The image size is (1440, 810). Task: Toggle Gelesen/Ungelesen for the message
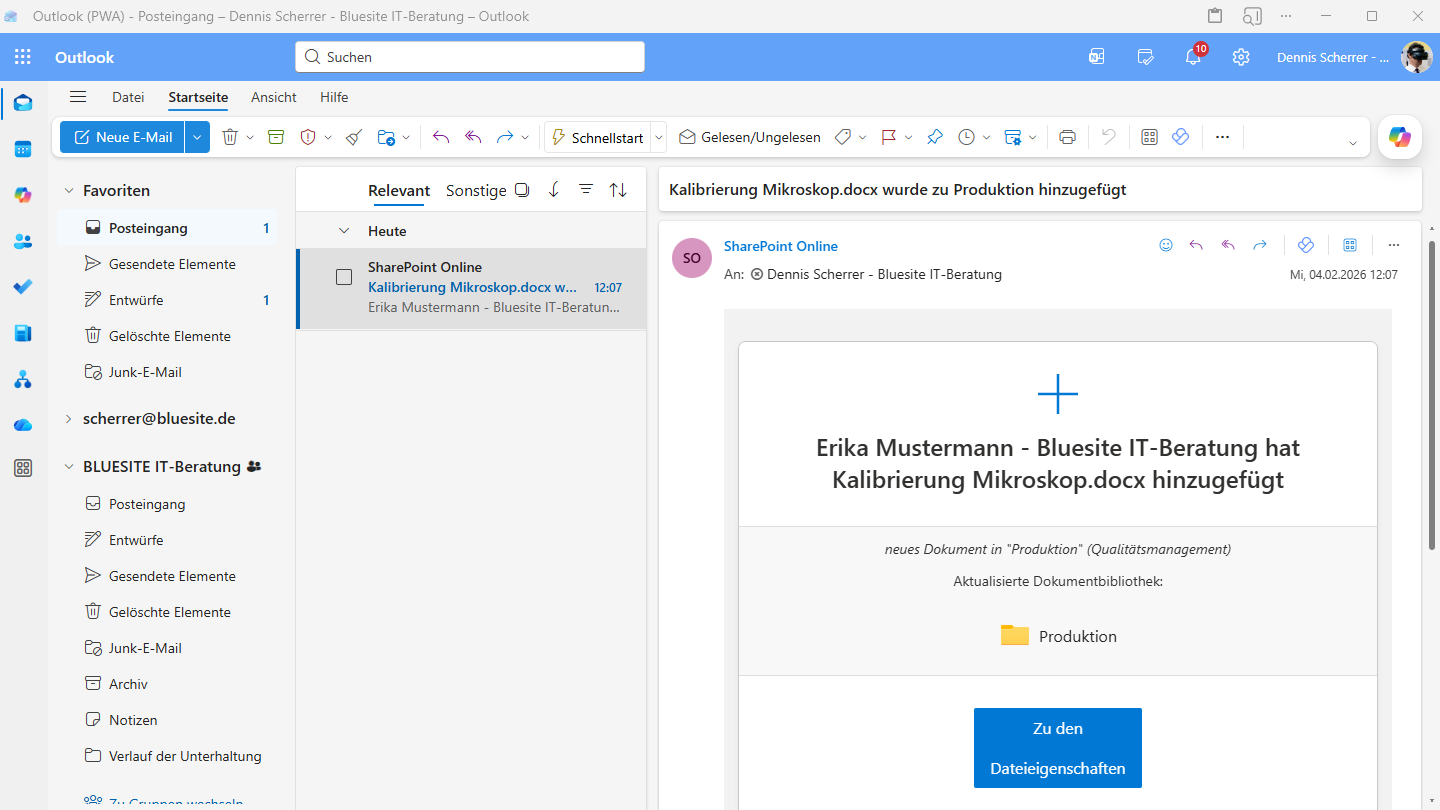[749, 137]
